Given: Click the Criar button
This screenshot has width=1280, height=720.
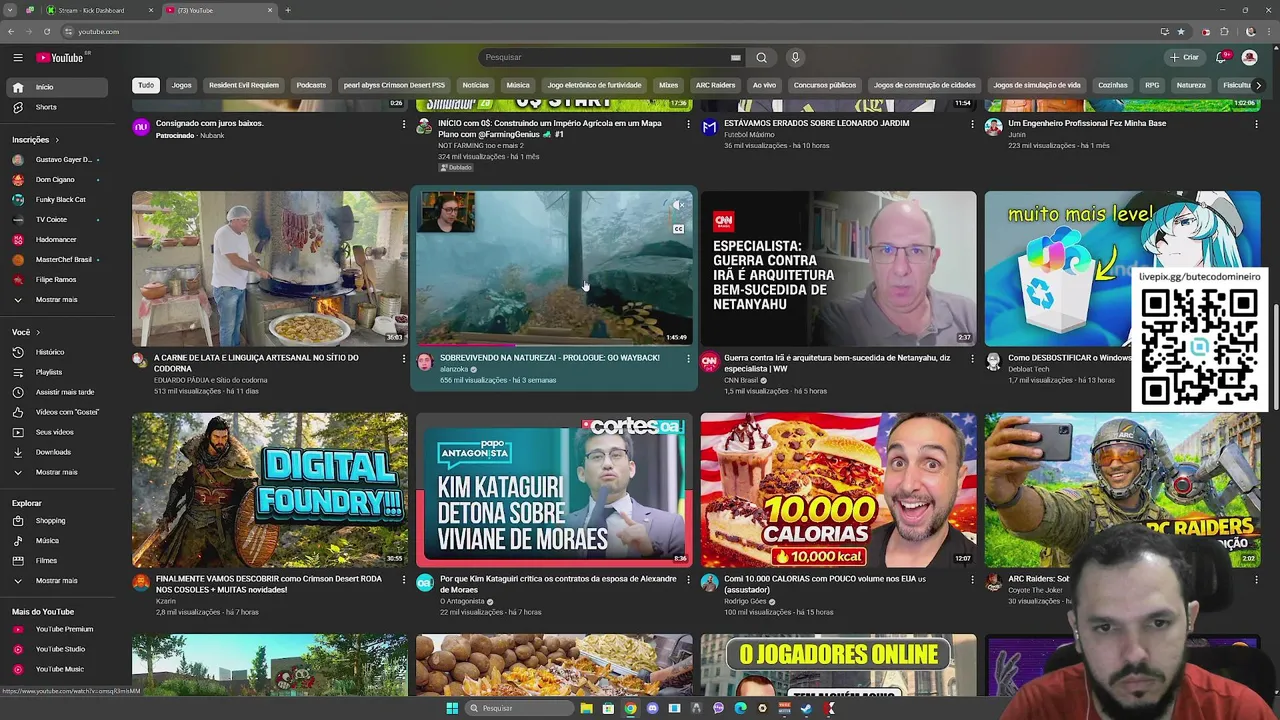Looking at the screenshot, I should click(1184, 57).
